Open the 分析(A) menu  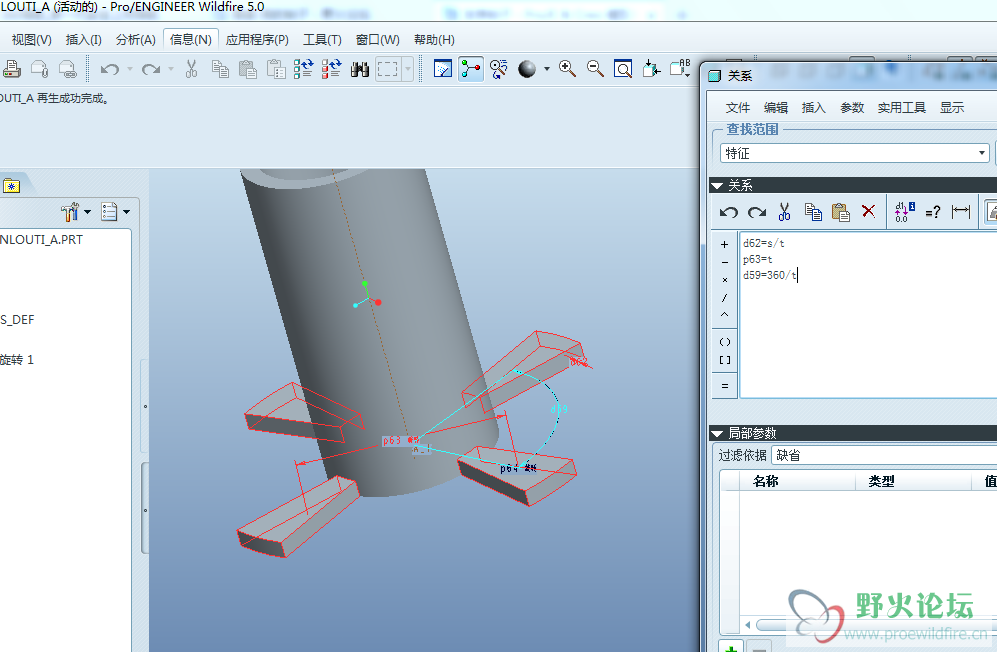[136, 39]
